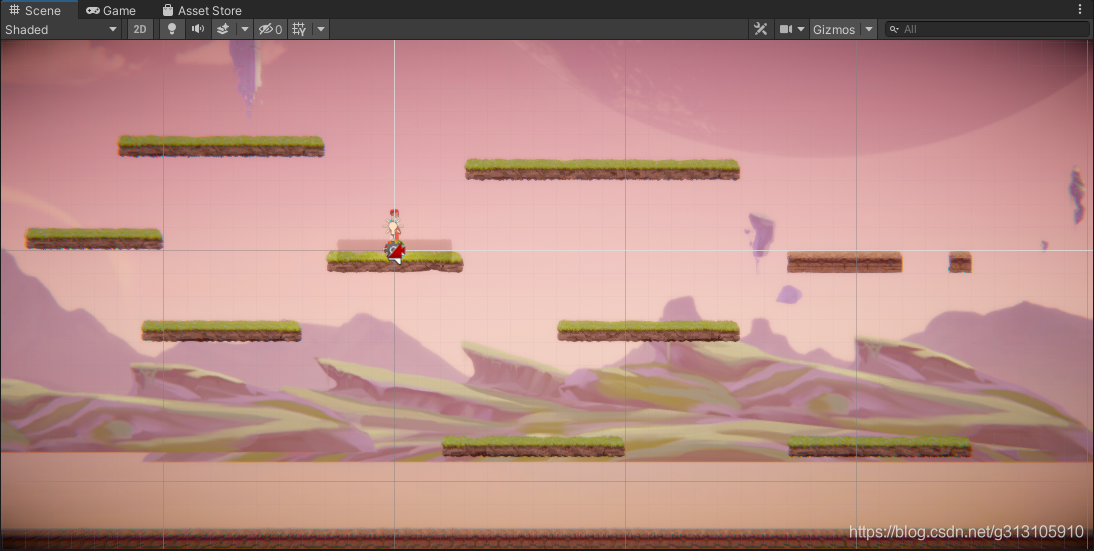Select the red arrow gizmo at player's feet
The height and width of the screenshot is (551, 1094).
coord(395,254)
